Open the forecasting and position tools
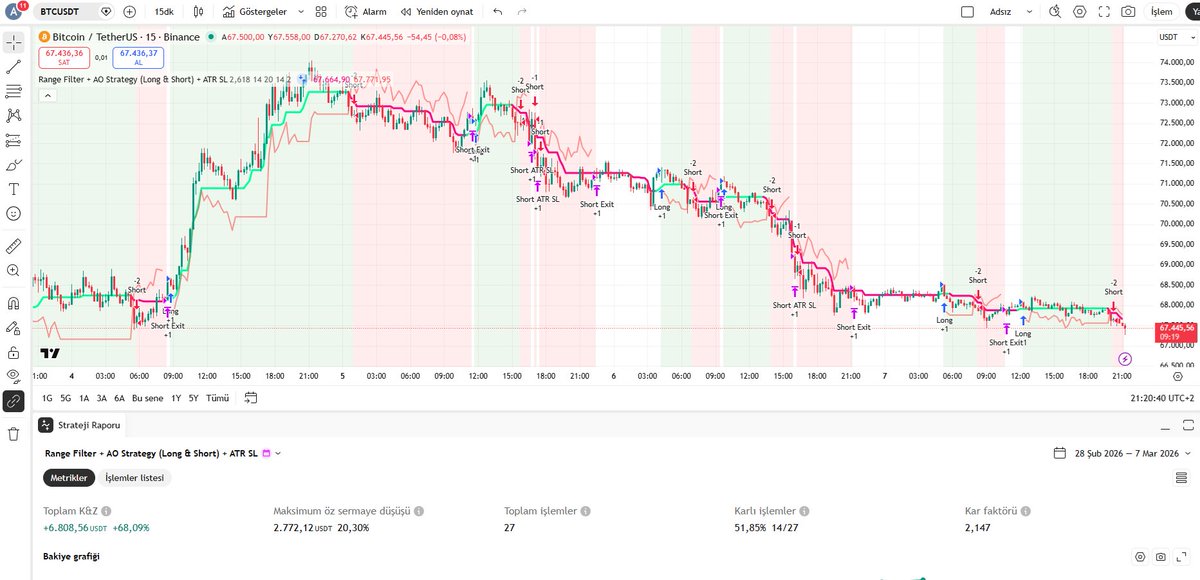1200x580 pixels. coord(14,140)
